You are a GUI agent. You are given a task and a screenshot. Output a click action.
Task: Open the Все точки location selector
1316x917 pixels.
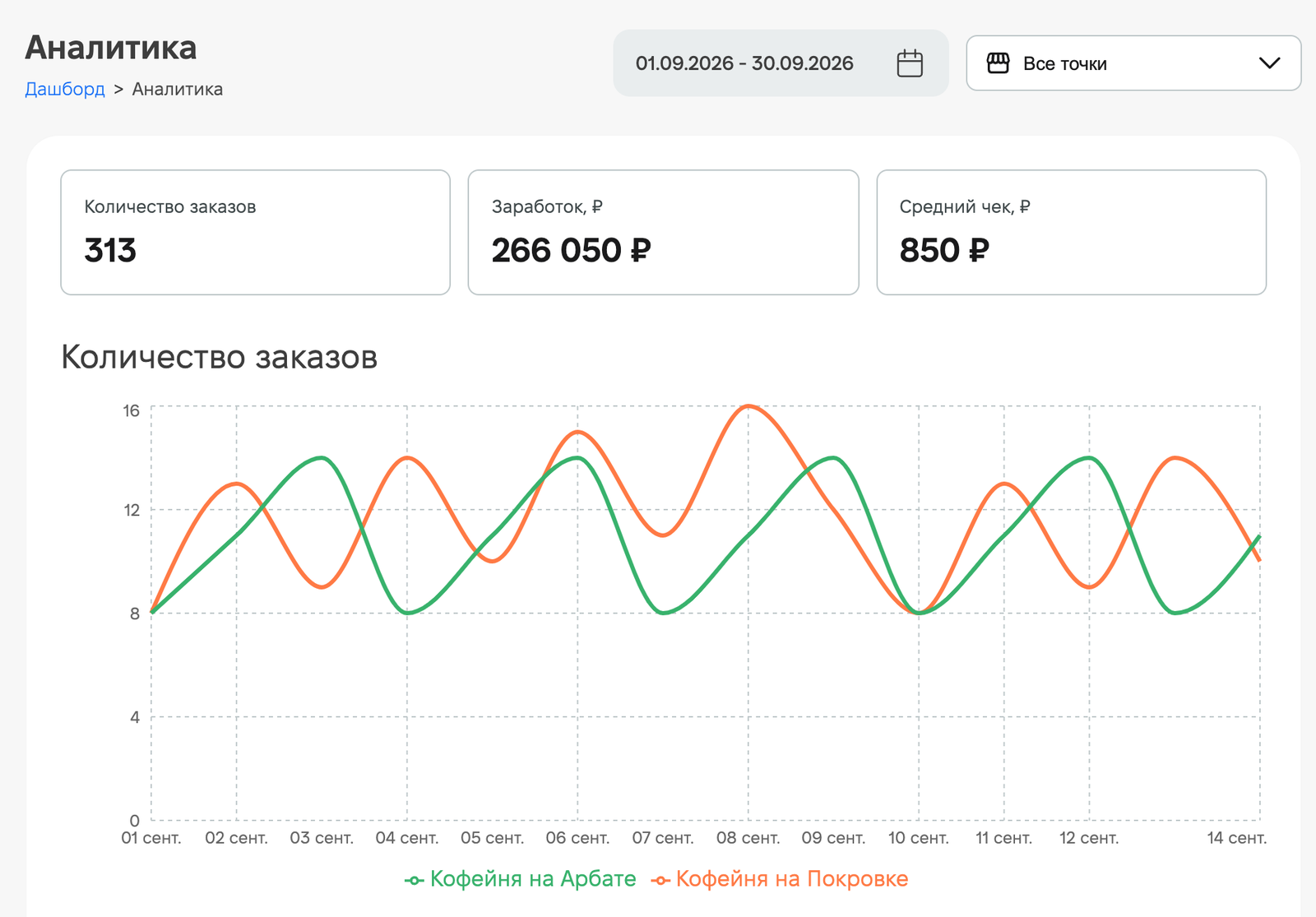tap(1133, 63)
